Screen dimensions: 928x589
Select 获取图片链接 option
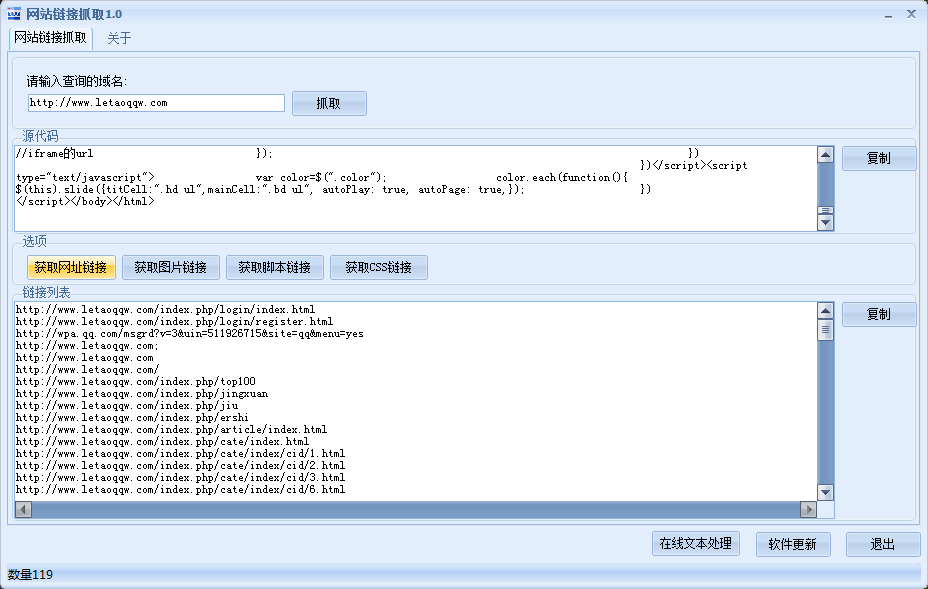[x=170, y=268]
